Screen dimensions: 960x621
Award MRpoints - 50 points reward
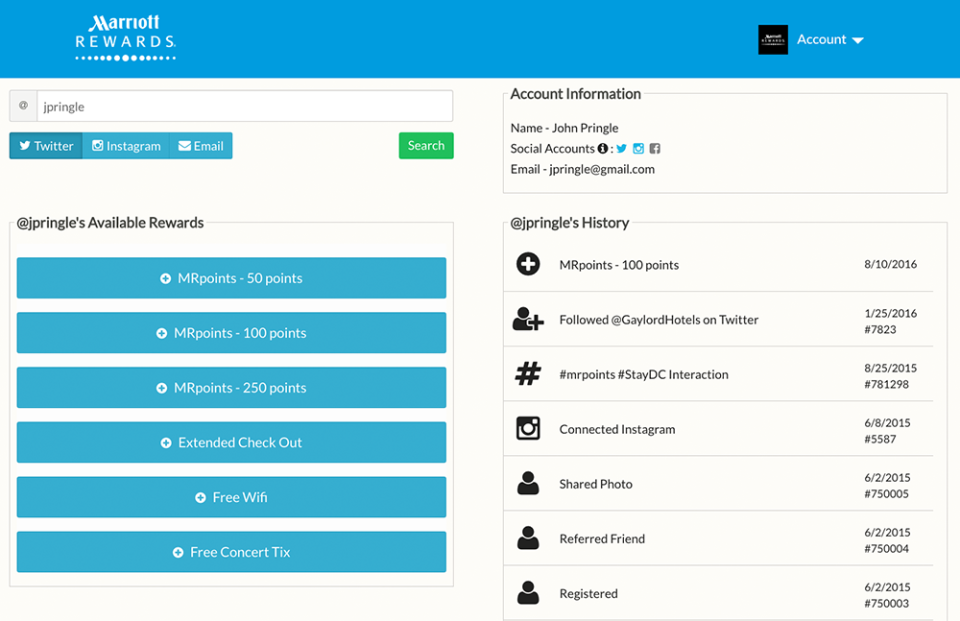(x=231, y=278)
